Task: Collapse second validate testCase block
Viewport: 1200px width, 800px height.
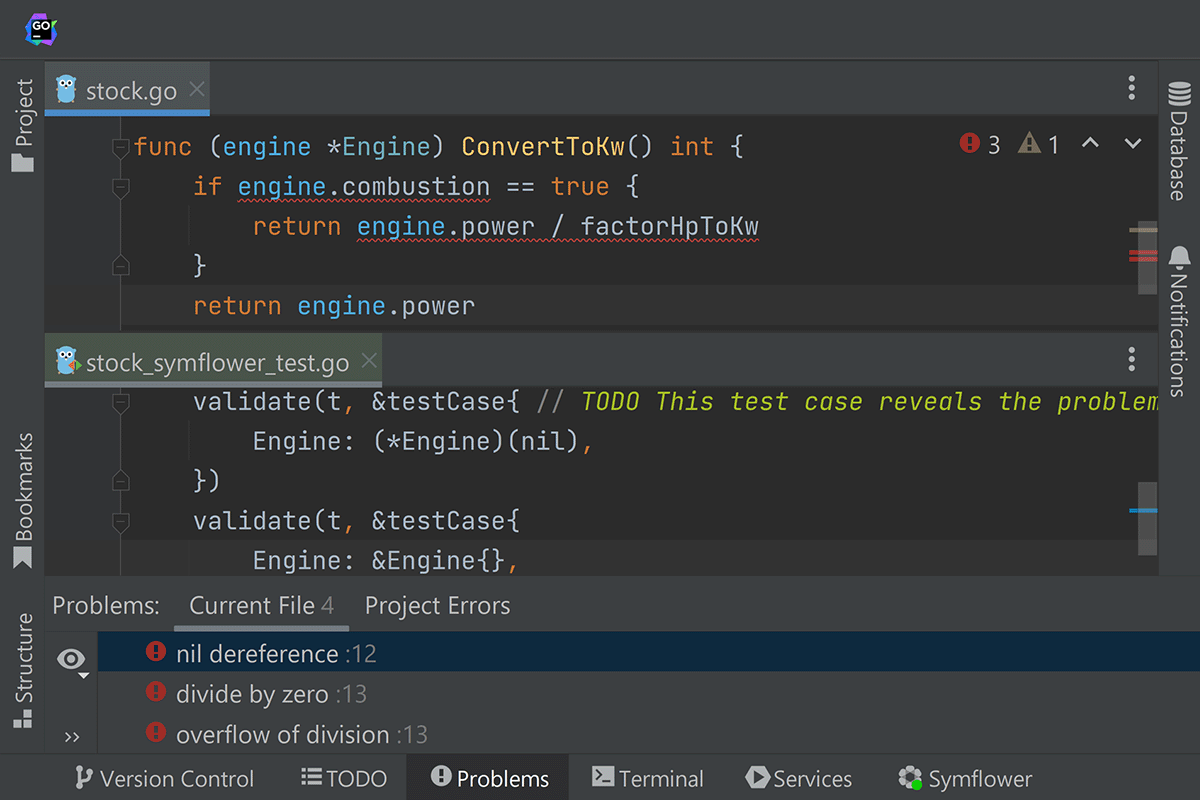Action: click(121, 522)
